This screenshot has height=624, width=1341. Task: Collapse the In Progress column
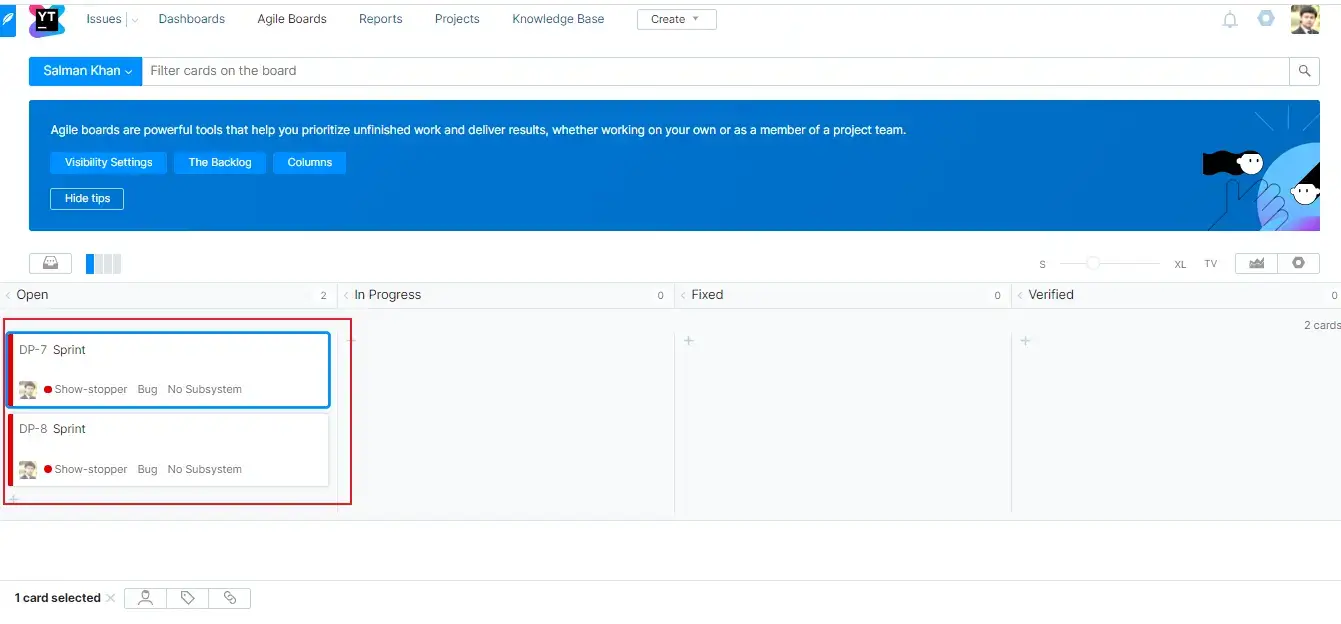click(346, 295)
